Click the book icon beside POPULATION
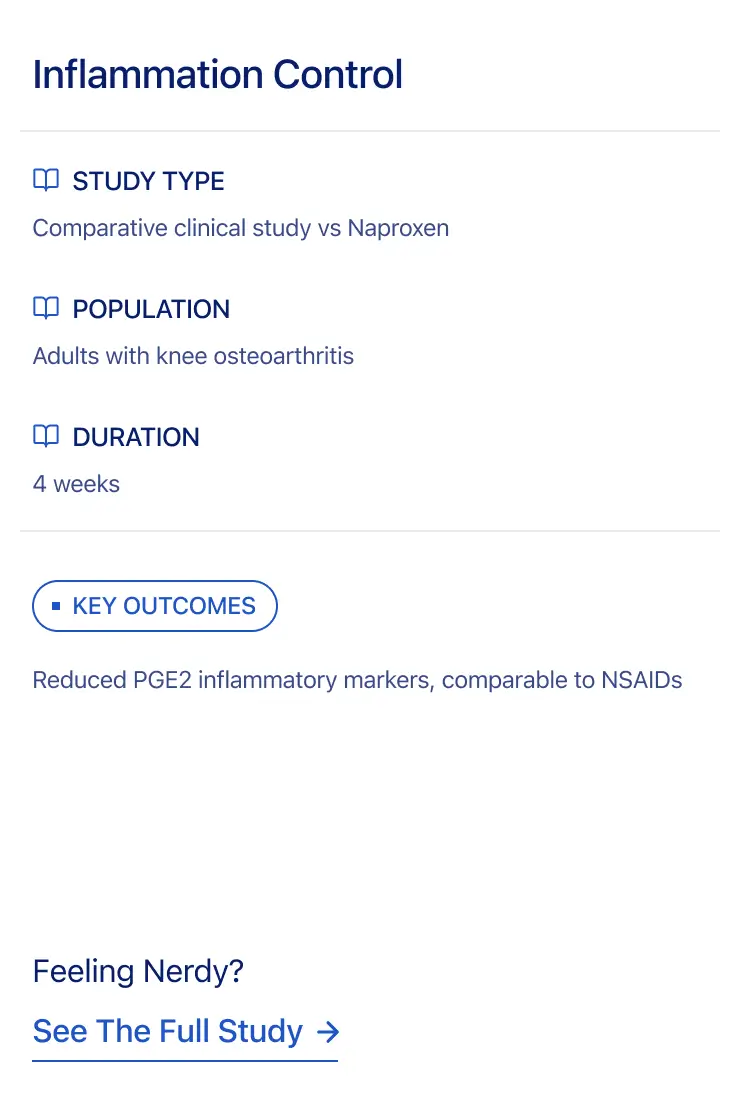The height and width of the screenshot is (1102, 740). click(46, 309)
